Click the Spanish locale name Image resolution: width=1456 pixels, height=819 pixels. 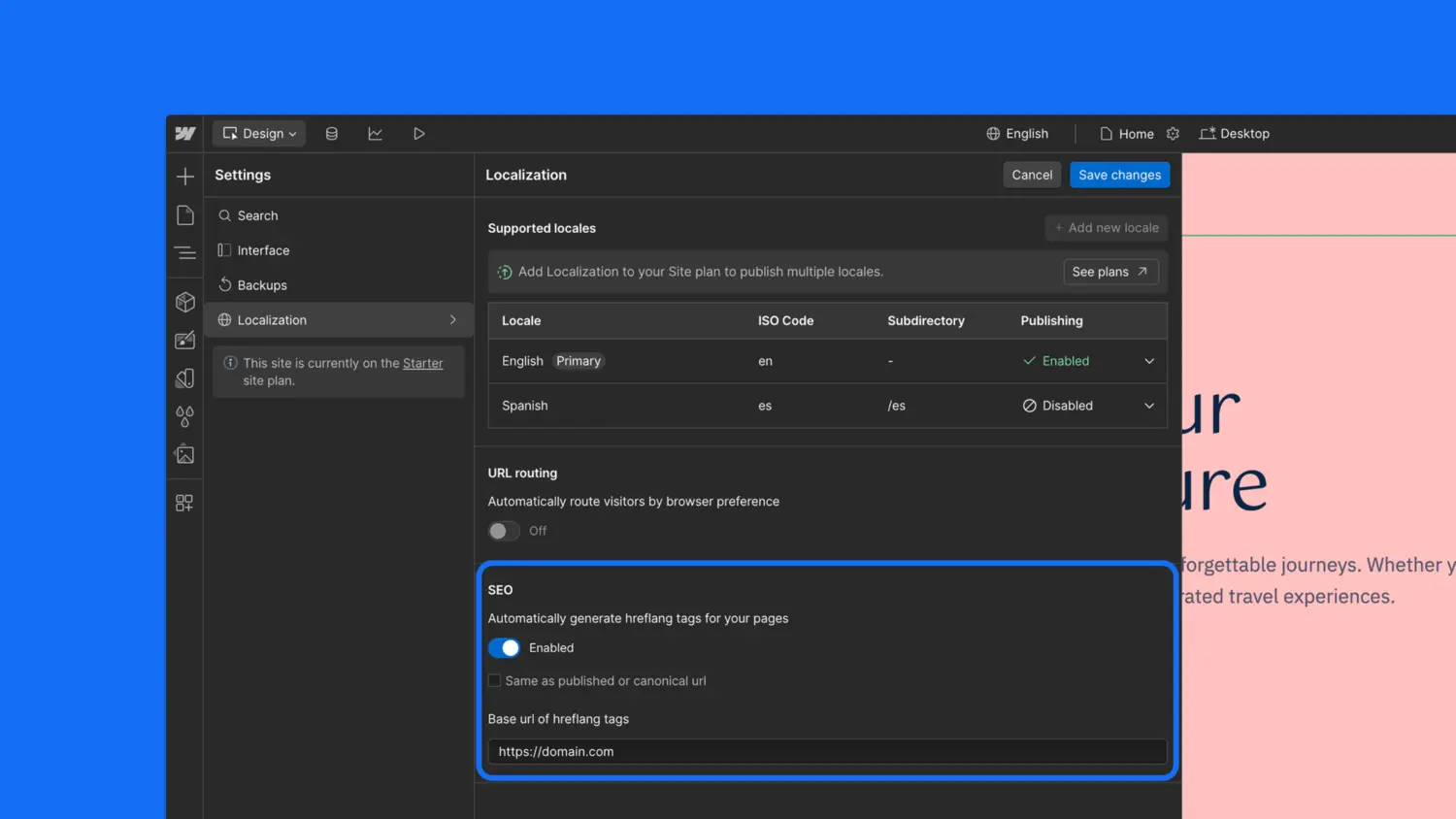coord(525,406)
